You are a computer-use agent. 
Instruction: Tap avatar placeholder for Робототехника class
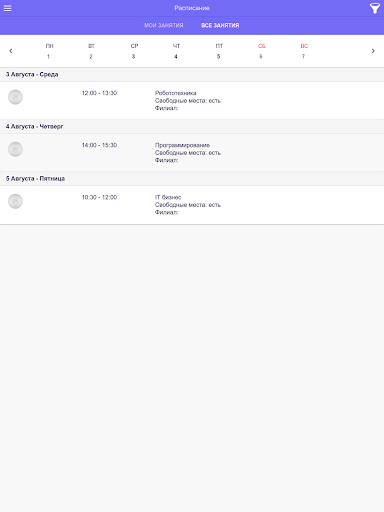15,97
